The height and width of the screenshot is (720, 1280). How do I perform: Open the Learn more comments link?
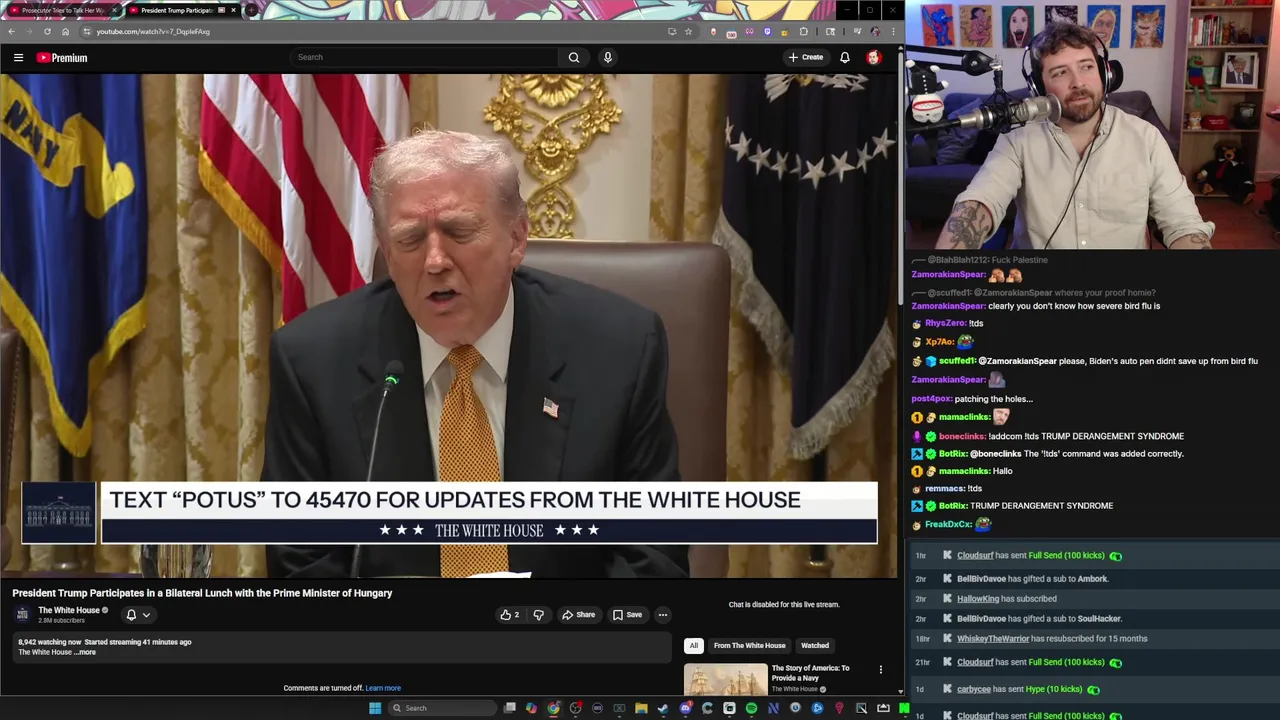tap(383, 688)
